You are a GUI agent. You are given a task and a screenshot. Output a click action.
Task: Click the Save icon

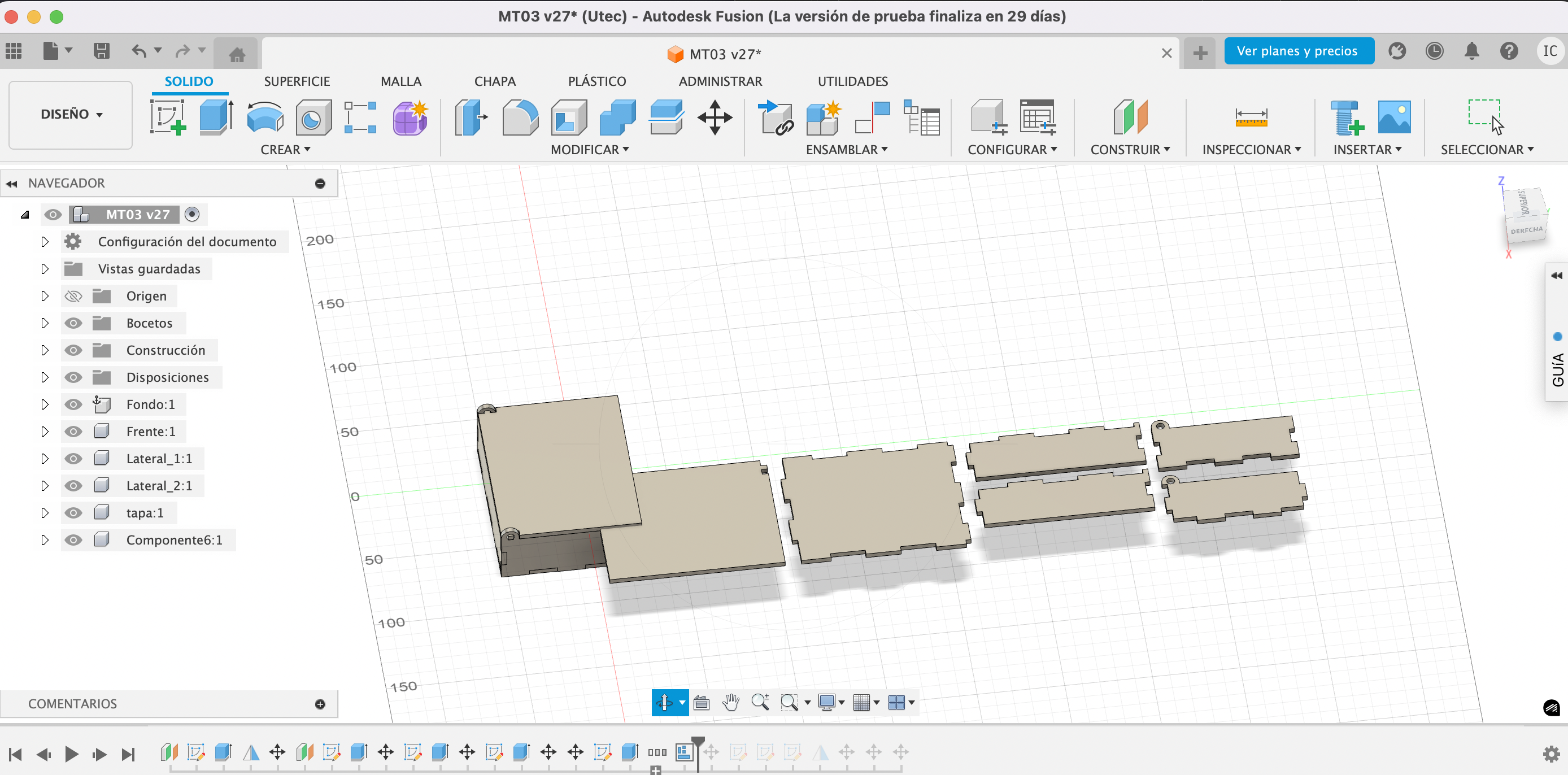(x=102, y=51)
